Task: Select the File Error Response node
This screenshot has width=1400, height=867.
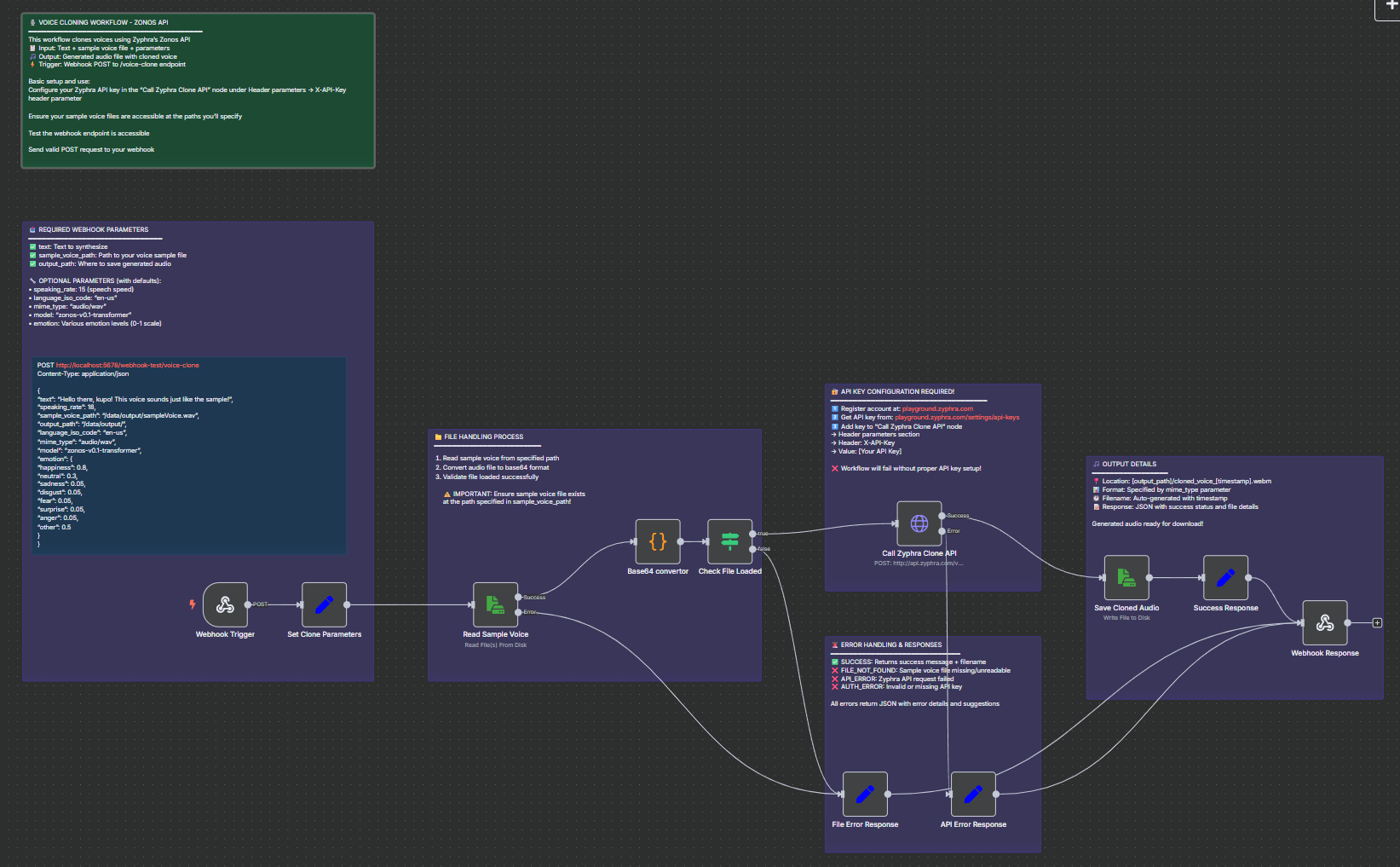Action: (864, 793)
